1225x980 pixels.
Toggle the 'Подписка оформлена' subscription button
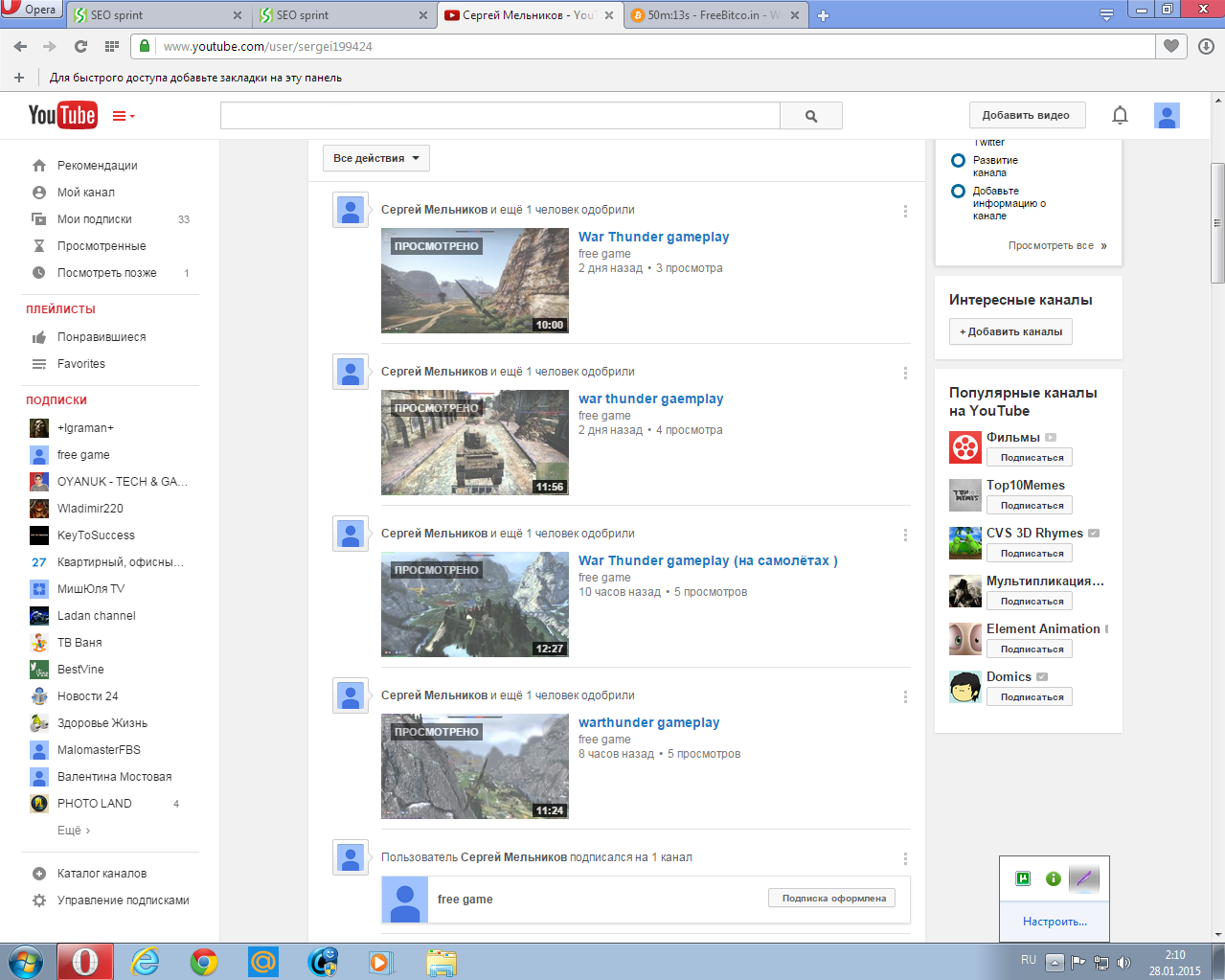click(832, 899)
